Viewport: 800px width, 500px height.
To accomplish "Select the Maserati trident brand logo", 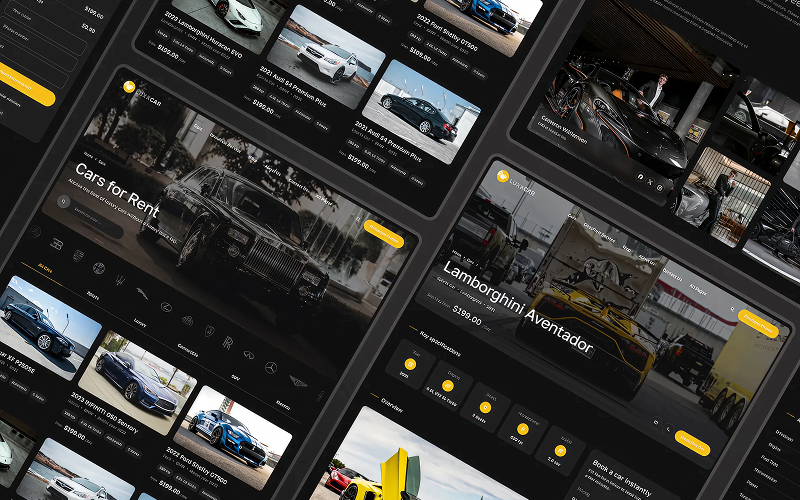I will [x=120, y=280].
